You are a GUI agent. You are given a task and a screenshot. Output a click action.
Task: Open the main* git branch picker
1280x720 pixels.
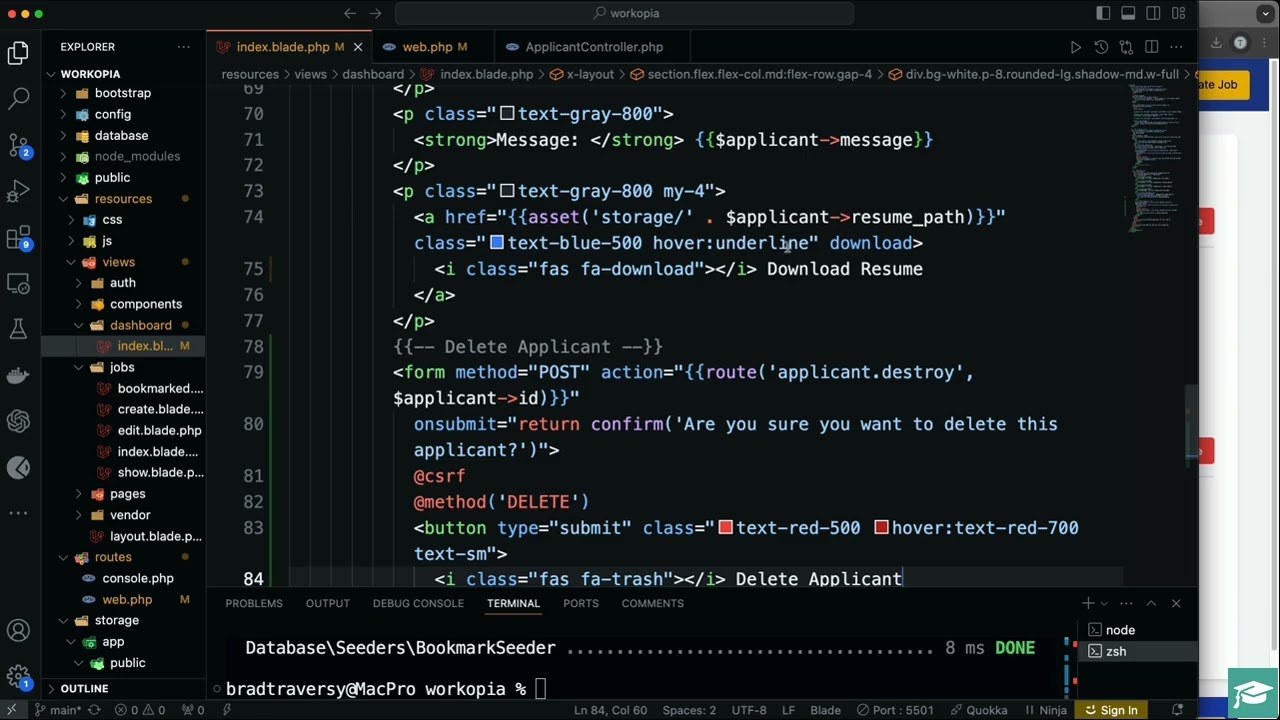(58, 710)
